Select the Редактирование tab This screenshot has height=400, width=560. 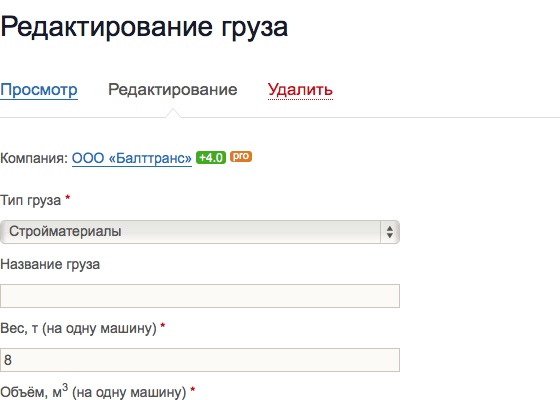pos(172,90)
